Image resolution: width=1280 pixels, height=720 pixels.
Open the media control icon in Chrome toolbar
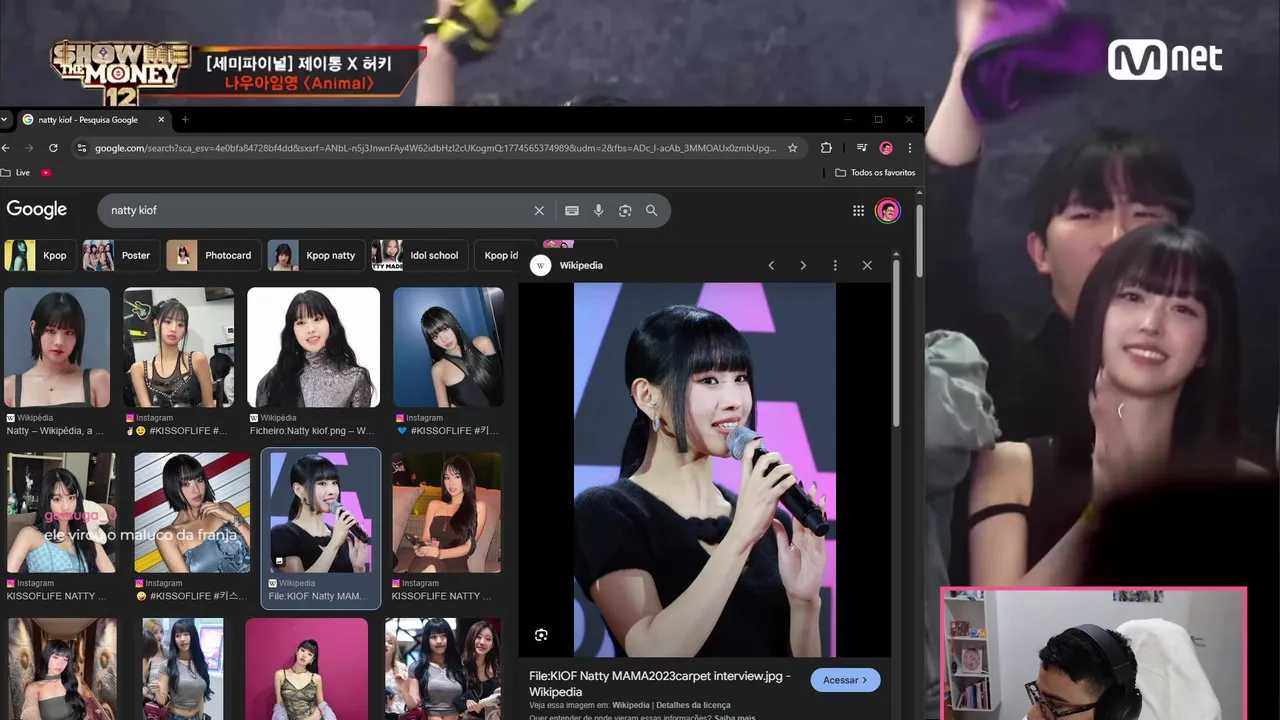(861, 148)
